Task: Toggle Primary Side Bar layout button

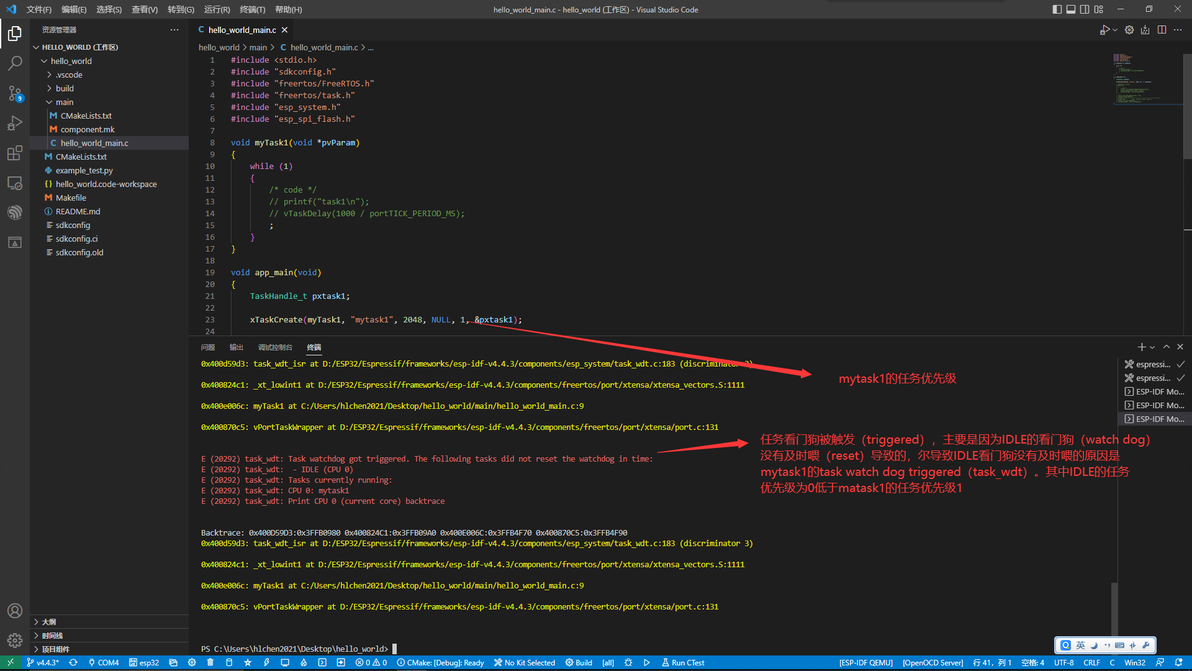Action: 1057,9
